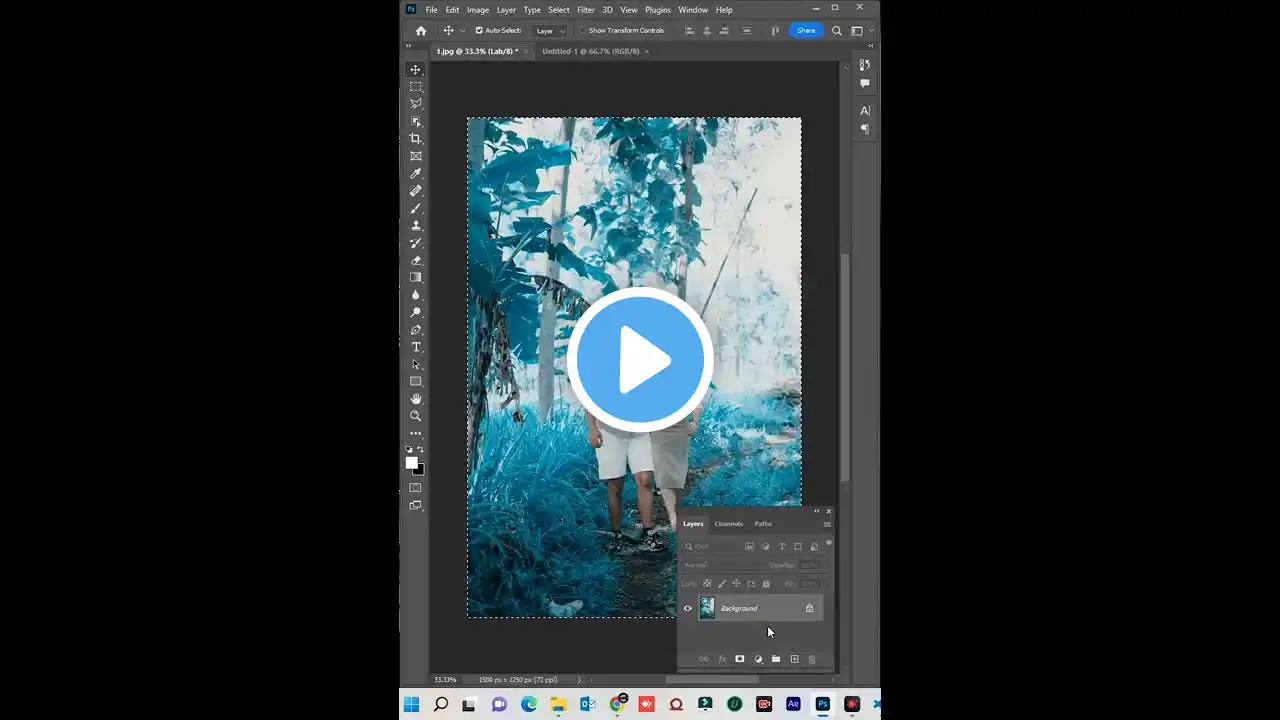Open the Layers panel options menu
This screenshot has width=1280, height=720.
click(x=826, y=524)
